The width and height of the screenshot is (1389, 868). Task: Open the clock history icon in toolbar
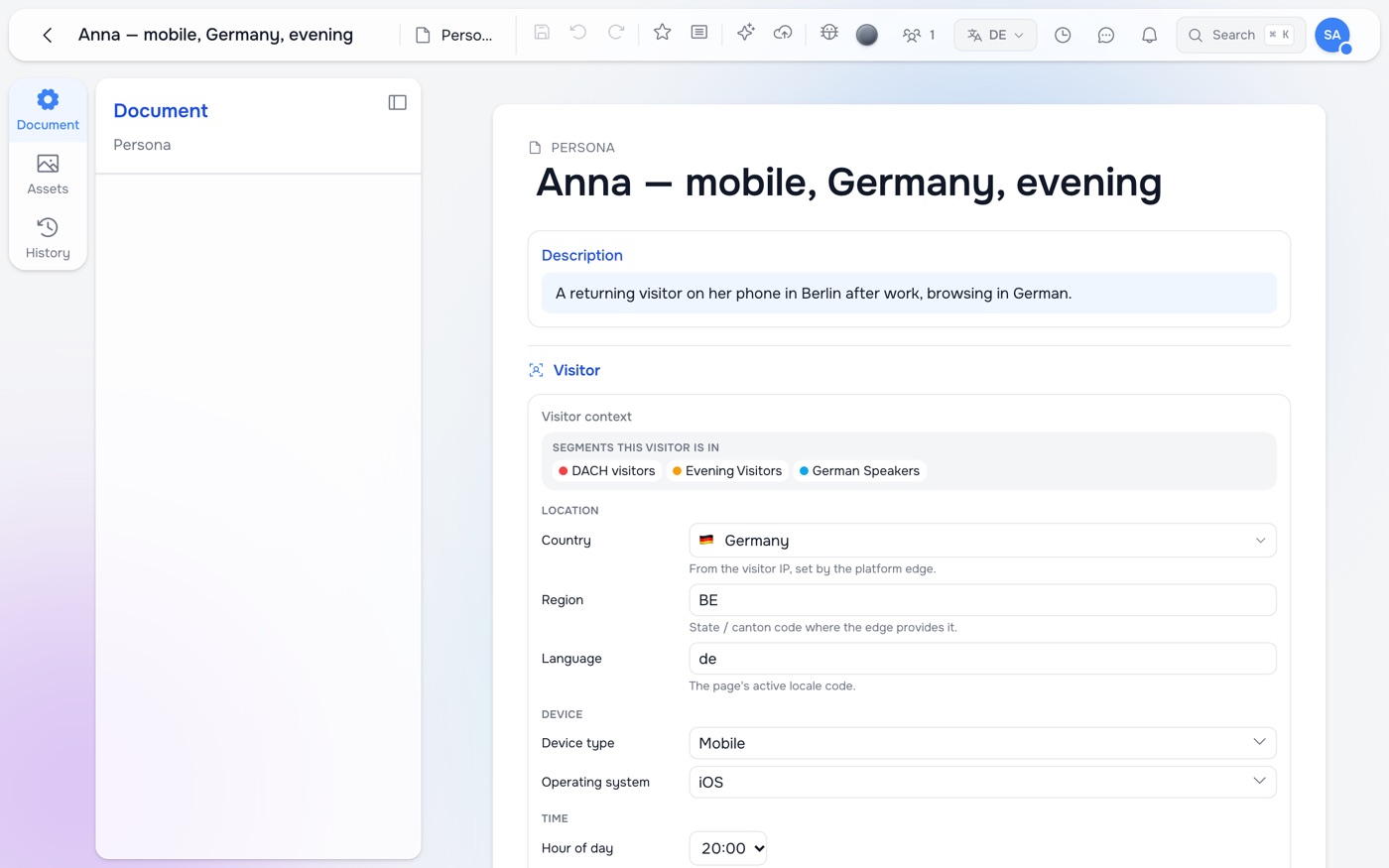point(1063,35)
